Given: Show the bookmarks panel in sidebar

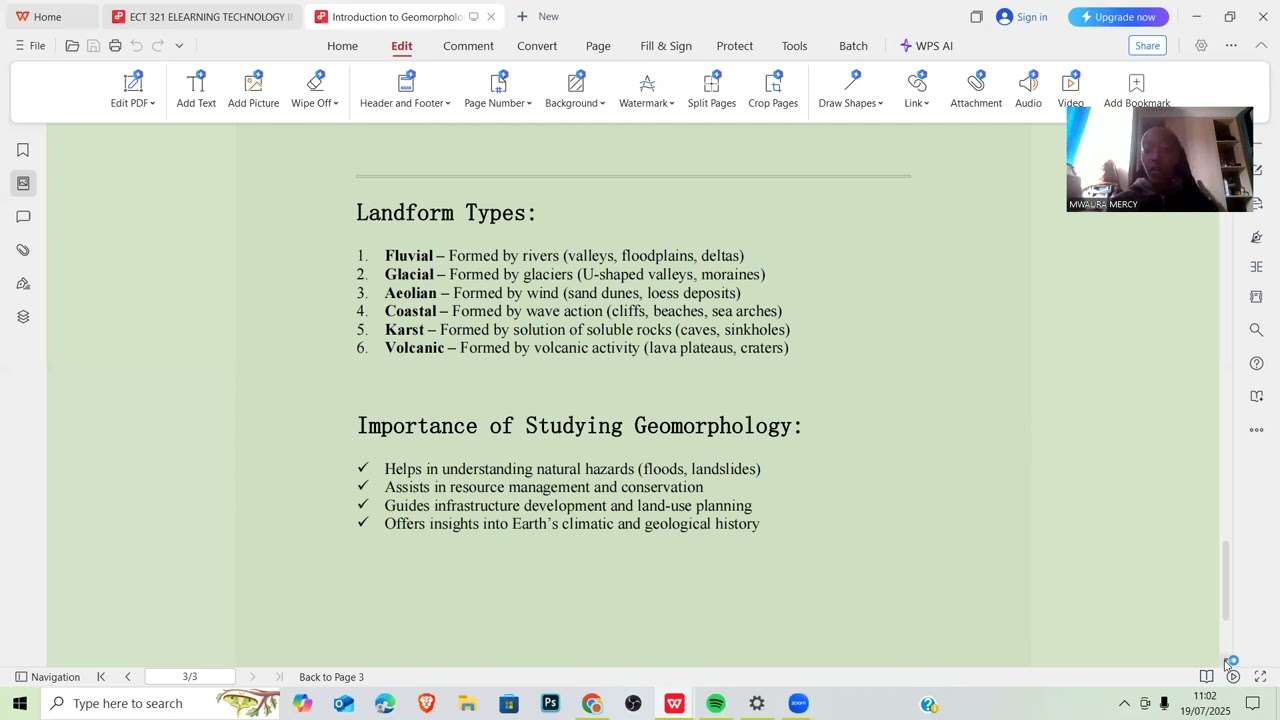Looking at the screenshot, I should point(23,150).
